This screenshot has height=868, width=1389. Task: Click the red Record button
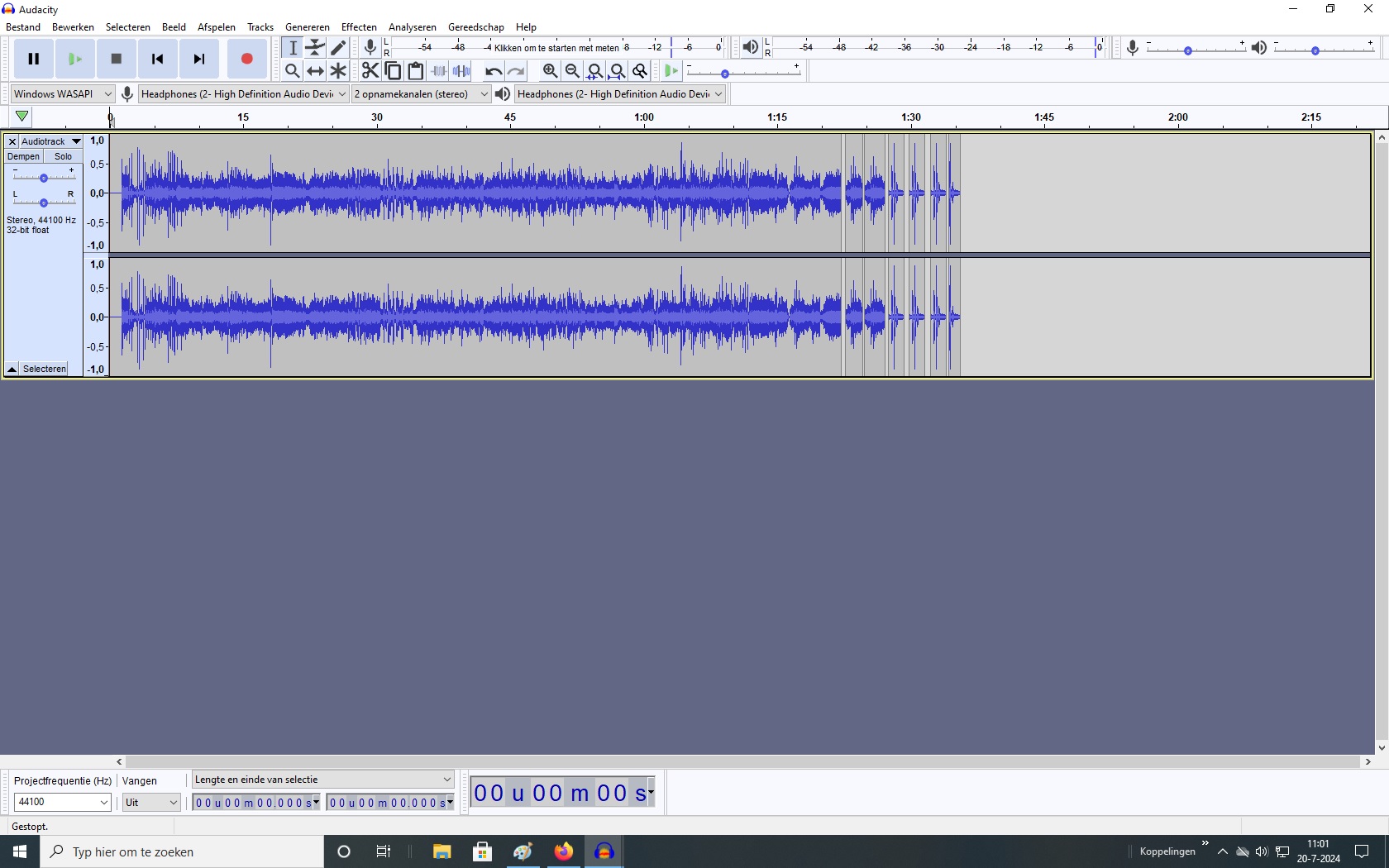[x=246, y=59]
